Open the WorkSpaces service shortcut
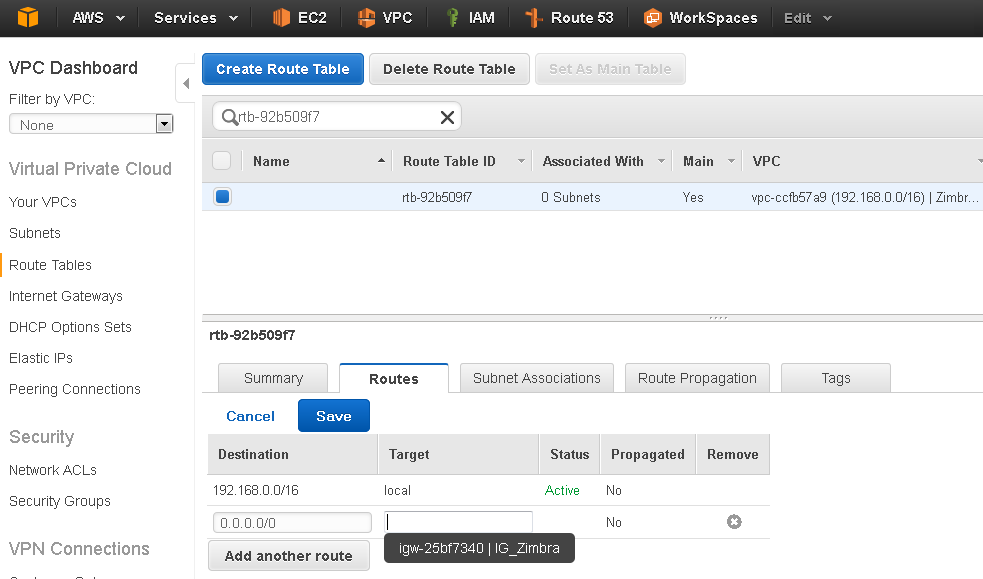Image resolution: width=983 pixels, height=579 pixels. 700,18
